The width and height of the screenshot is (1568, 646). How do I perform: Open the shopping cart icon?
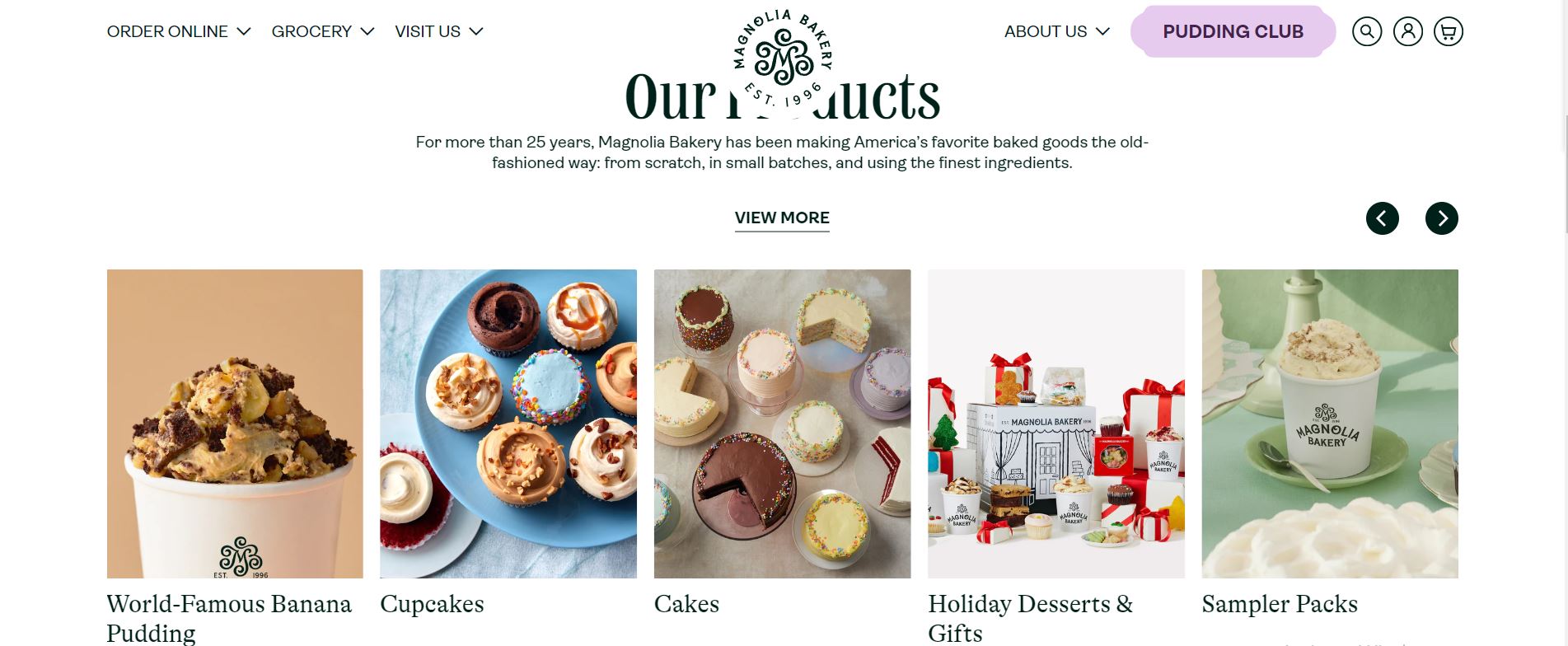click(x=1449, y=31)
